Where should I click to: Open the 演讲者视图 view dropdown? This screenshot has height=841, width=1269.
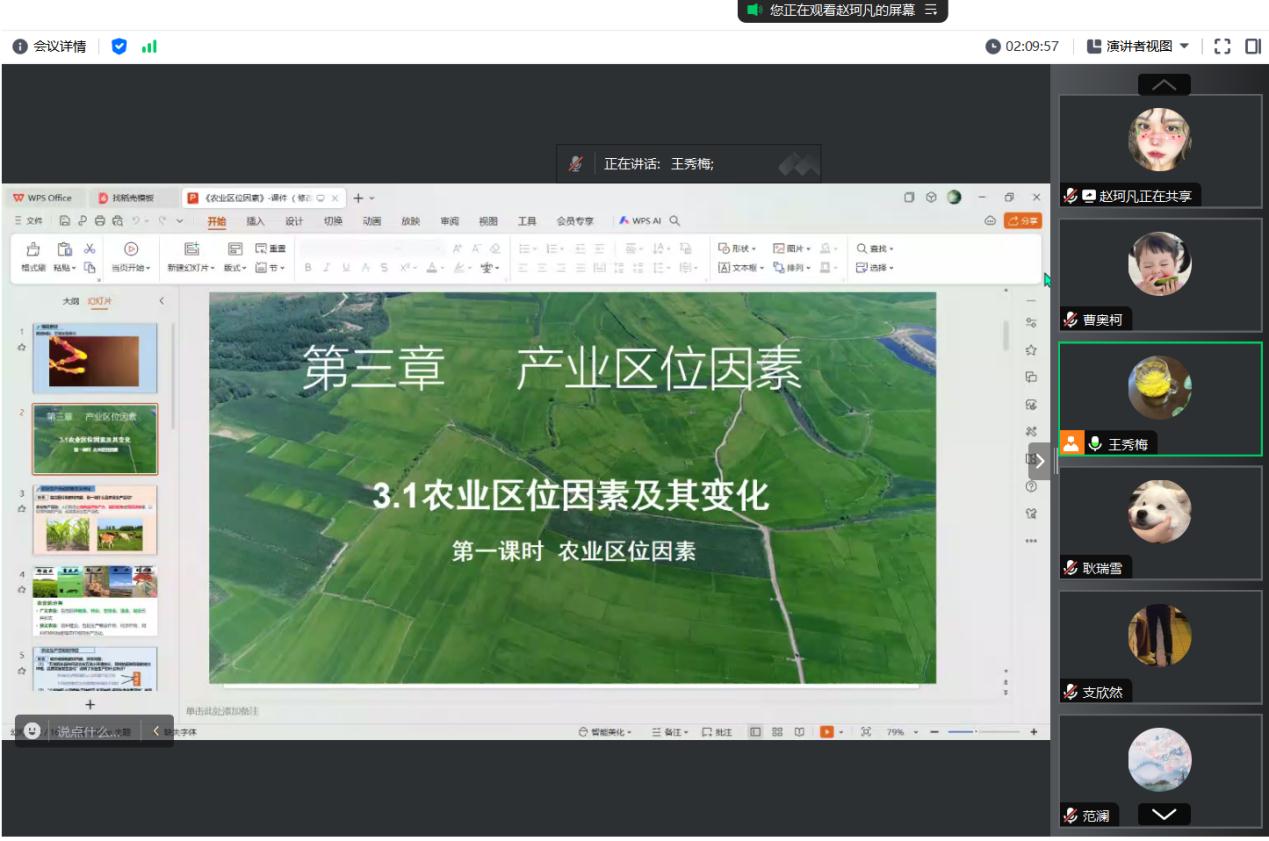(1138, 46)
